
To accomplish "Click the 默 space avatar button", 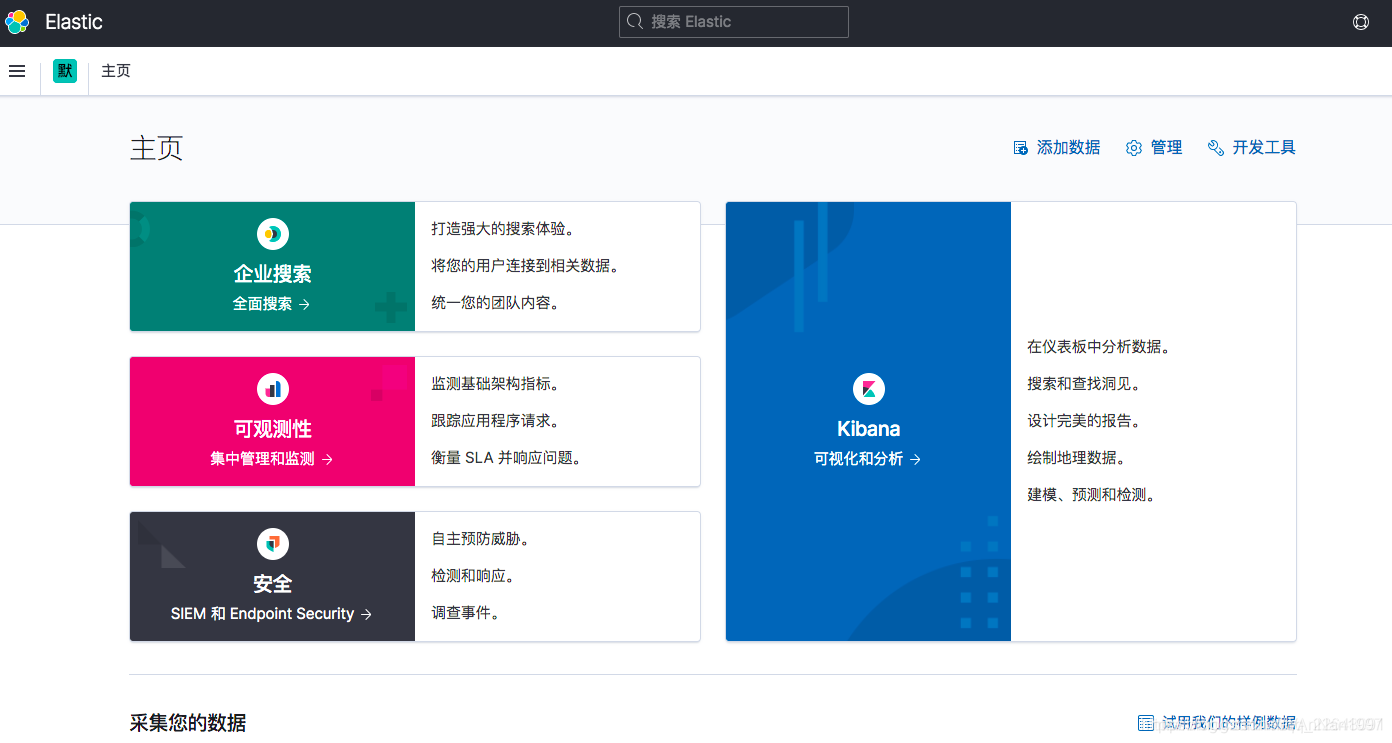I will tap(64, 71).
